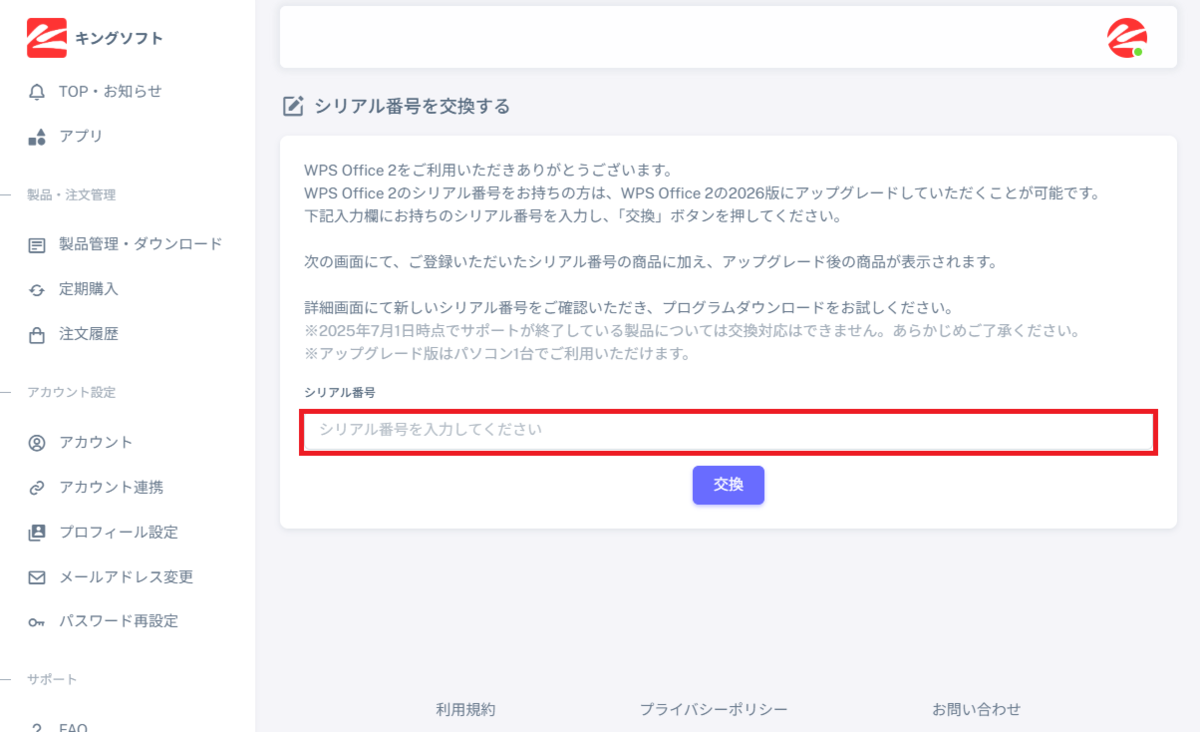Focus the シリアル番号 input field
The image size is (1200, 732).
728,432
